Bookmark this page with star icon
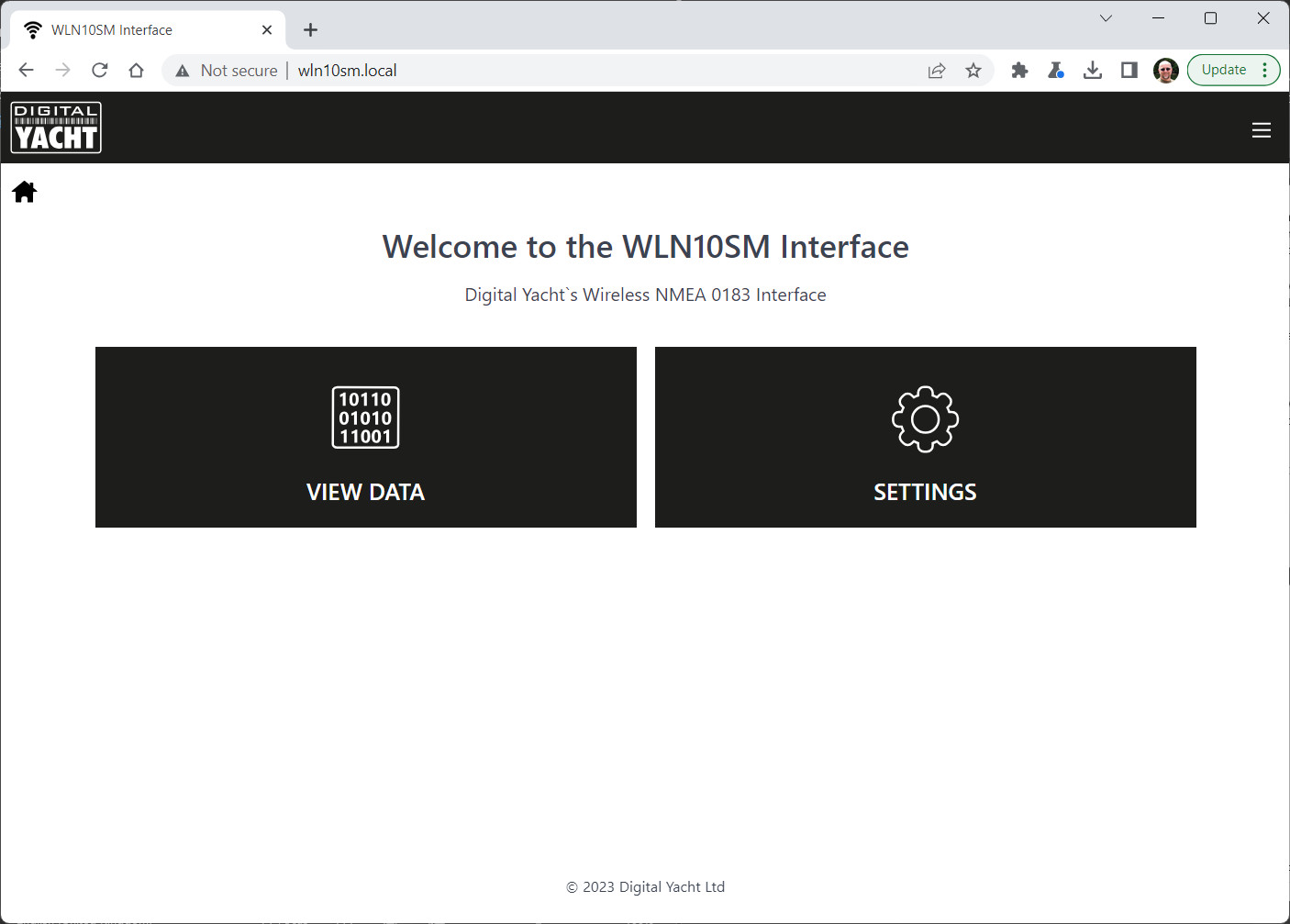The width and height of the screenshot is (1290, 924). tap(973, 71)
